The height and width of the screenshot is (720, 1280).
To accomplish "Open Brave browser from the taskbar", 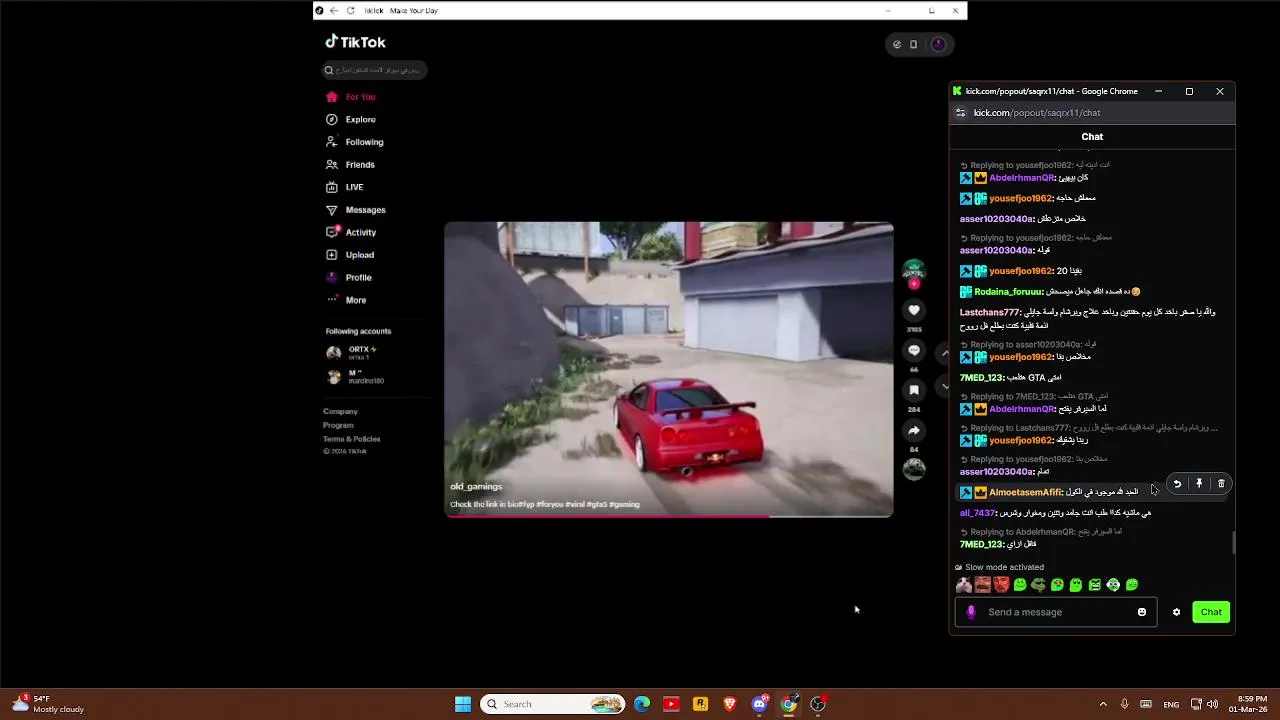I will 730,704.
